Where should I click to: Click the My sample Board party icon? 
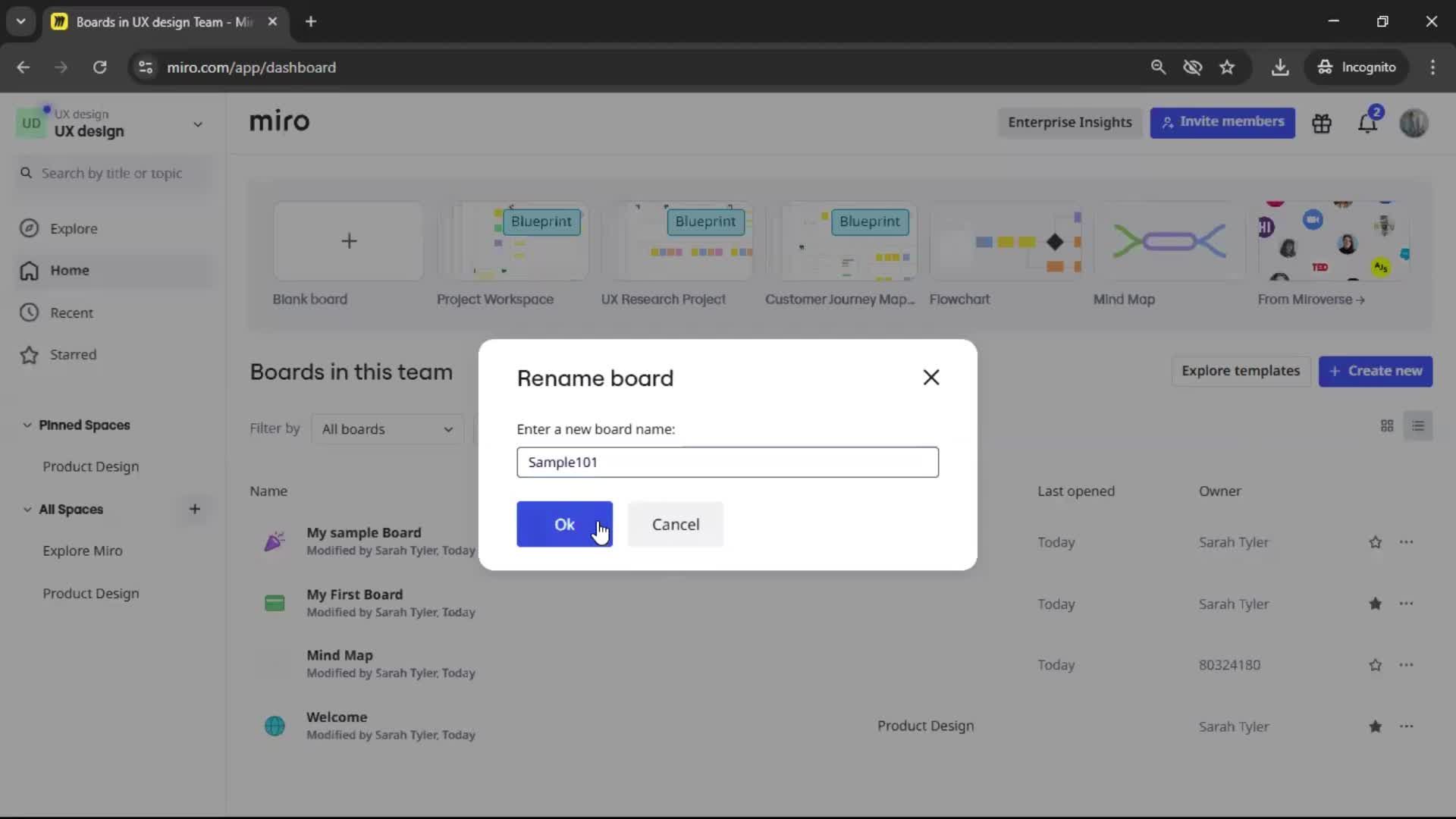pyautogui.click(x=275, y=541)
